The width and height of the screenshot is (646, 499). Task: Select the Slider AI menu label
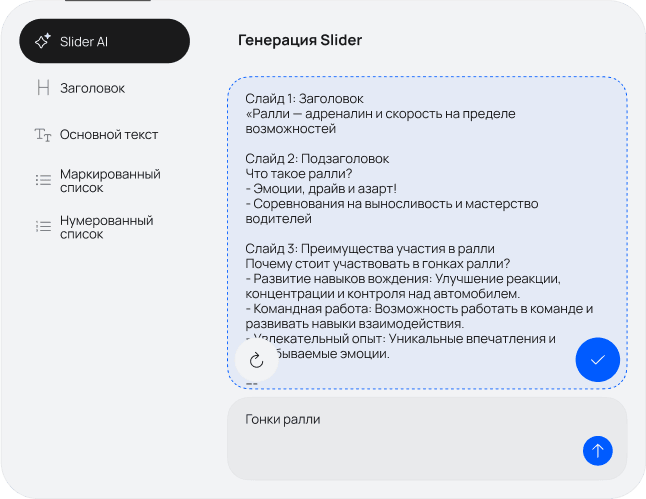pos(84,41)
